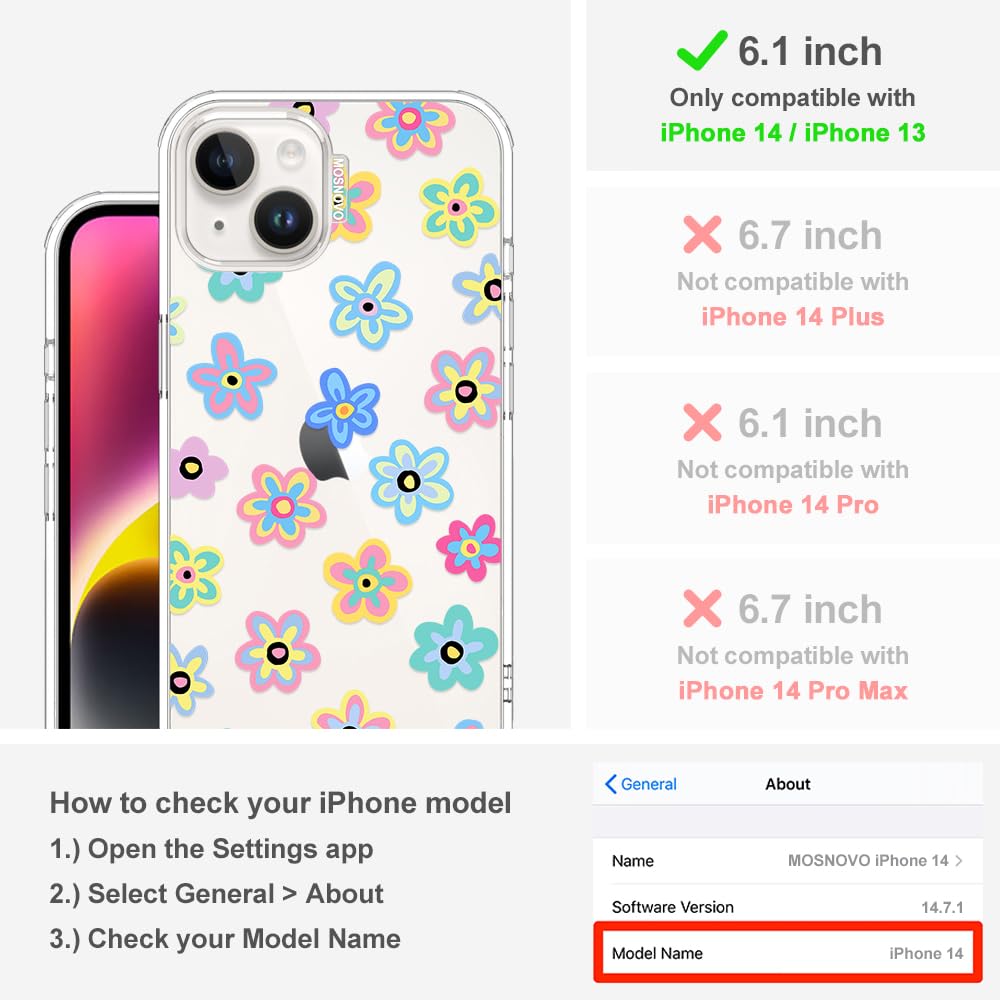Click the About title
The image size is (1000, 1000).
click(x=788, y=784)
